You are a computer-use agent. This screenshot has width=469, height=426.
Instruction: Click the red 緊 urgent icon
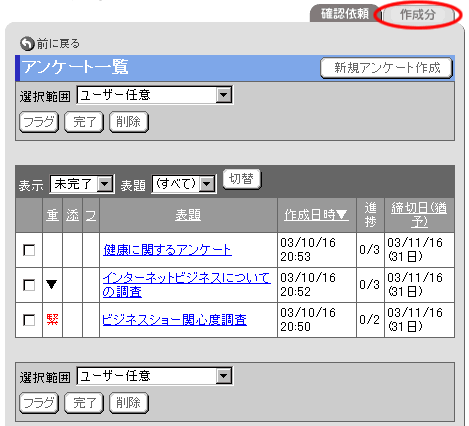pos(53,319)
